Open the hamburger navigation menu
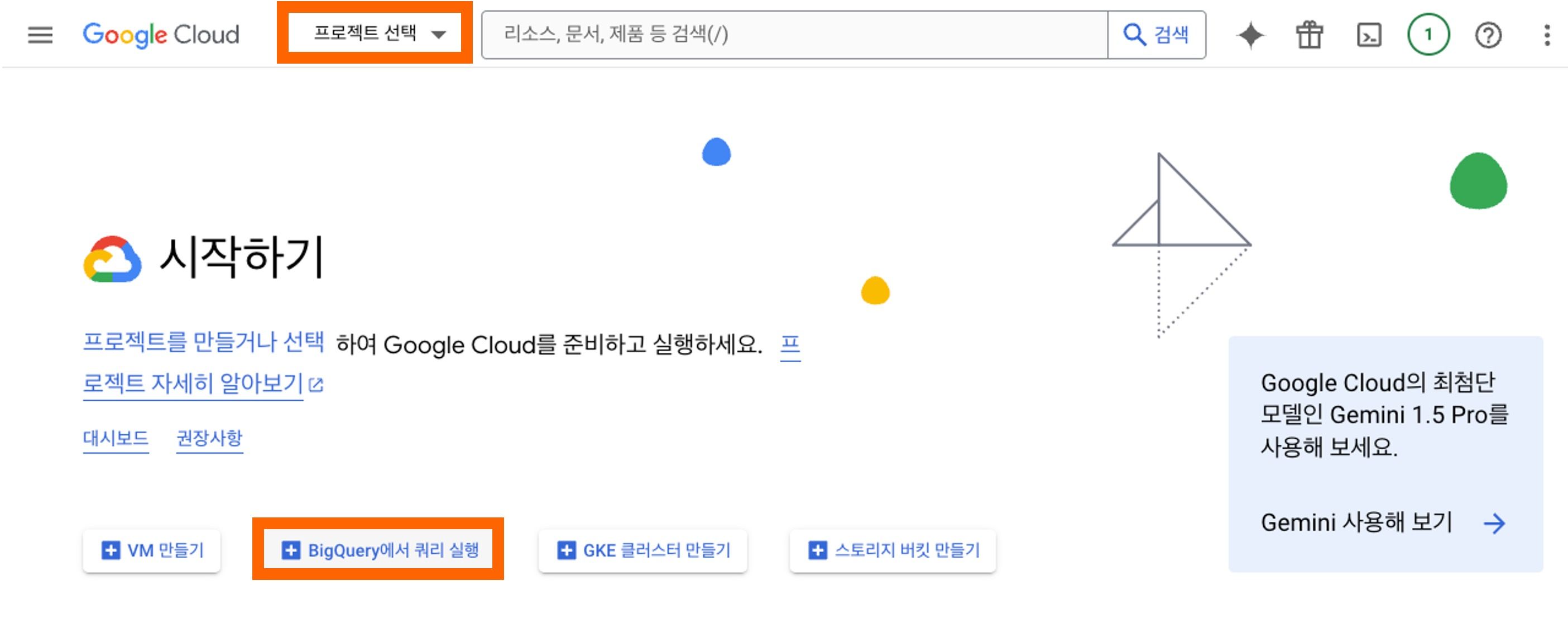This screenshot has width=1568, height=619. pyautogui.click(x=40, y=35)
